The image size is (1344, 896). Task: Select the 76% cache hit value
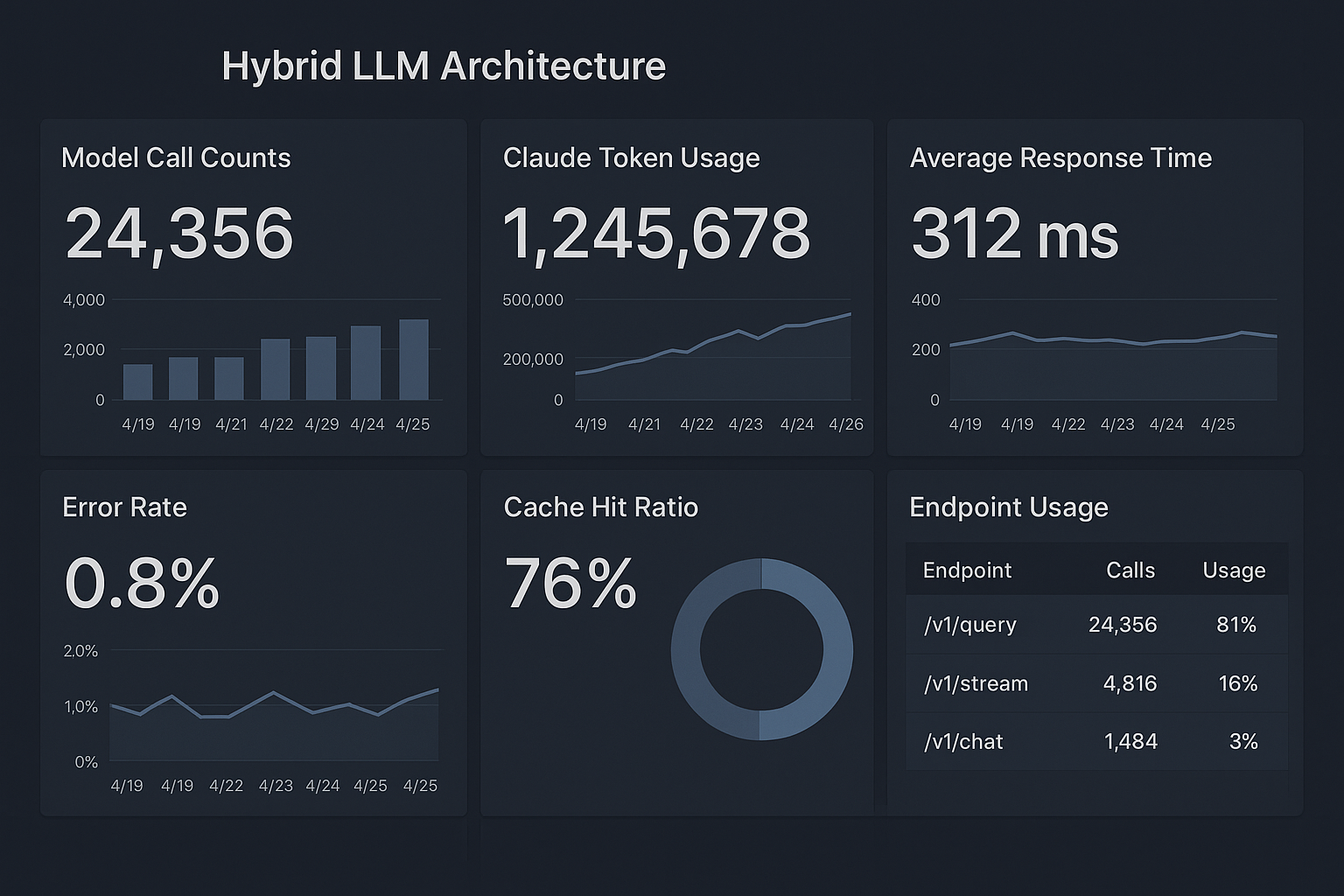[570, 584]
